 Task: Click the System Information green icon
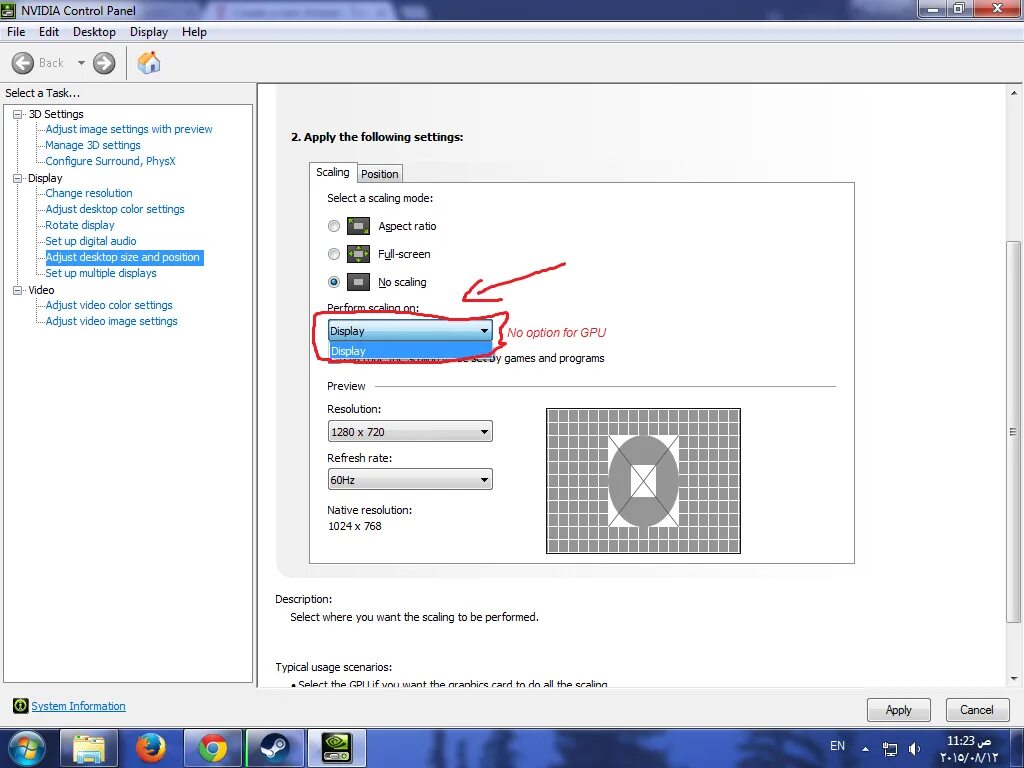(x=20, y=705)
